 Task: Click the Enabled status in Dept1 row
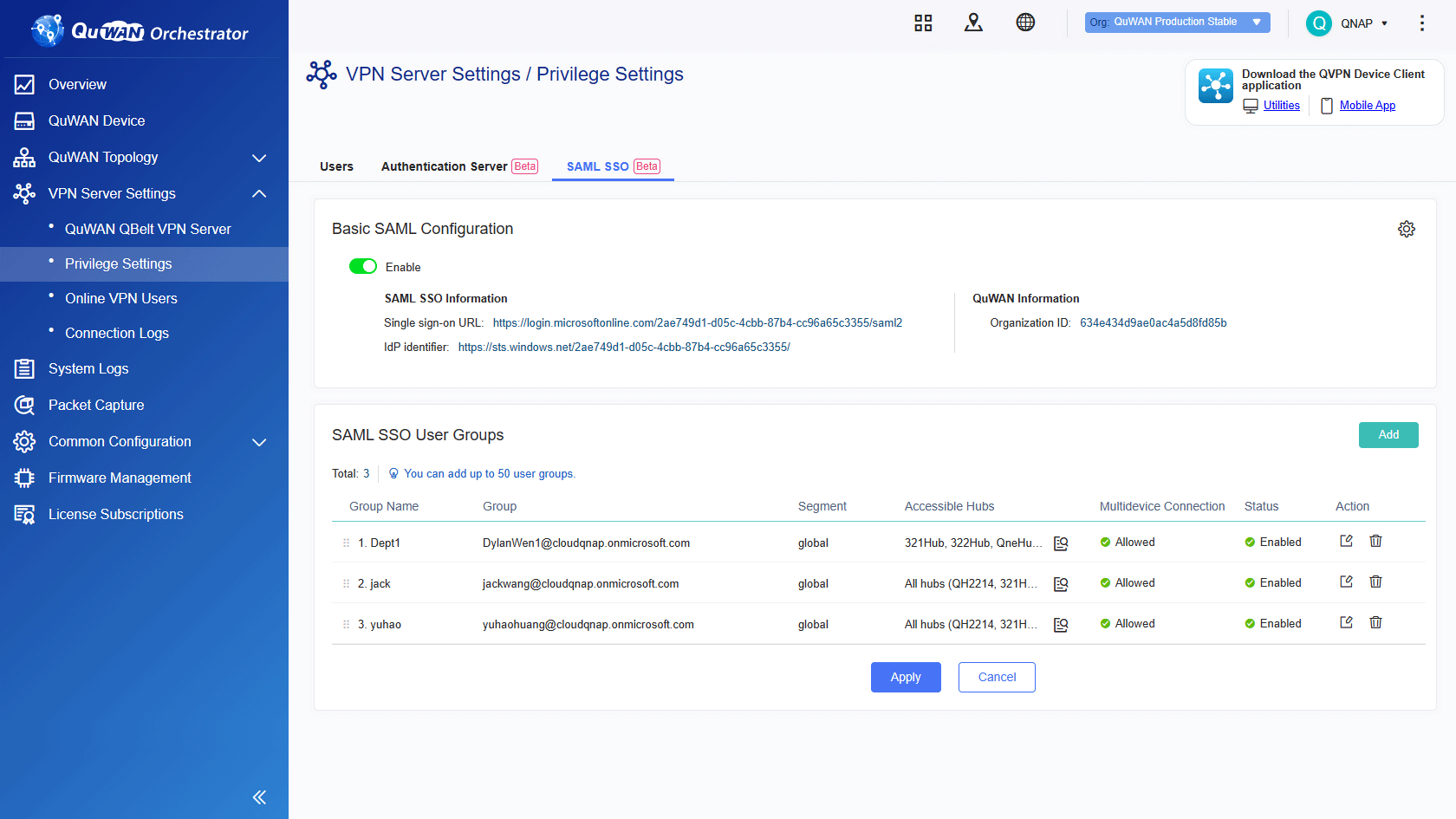1273,543
